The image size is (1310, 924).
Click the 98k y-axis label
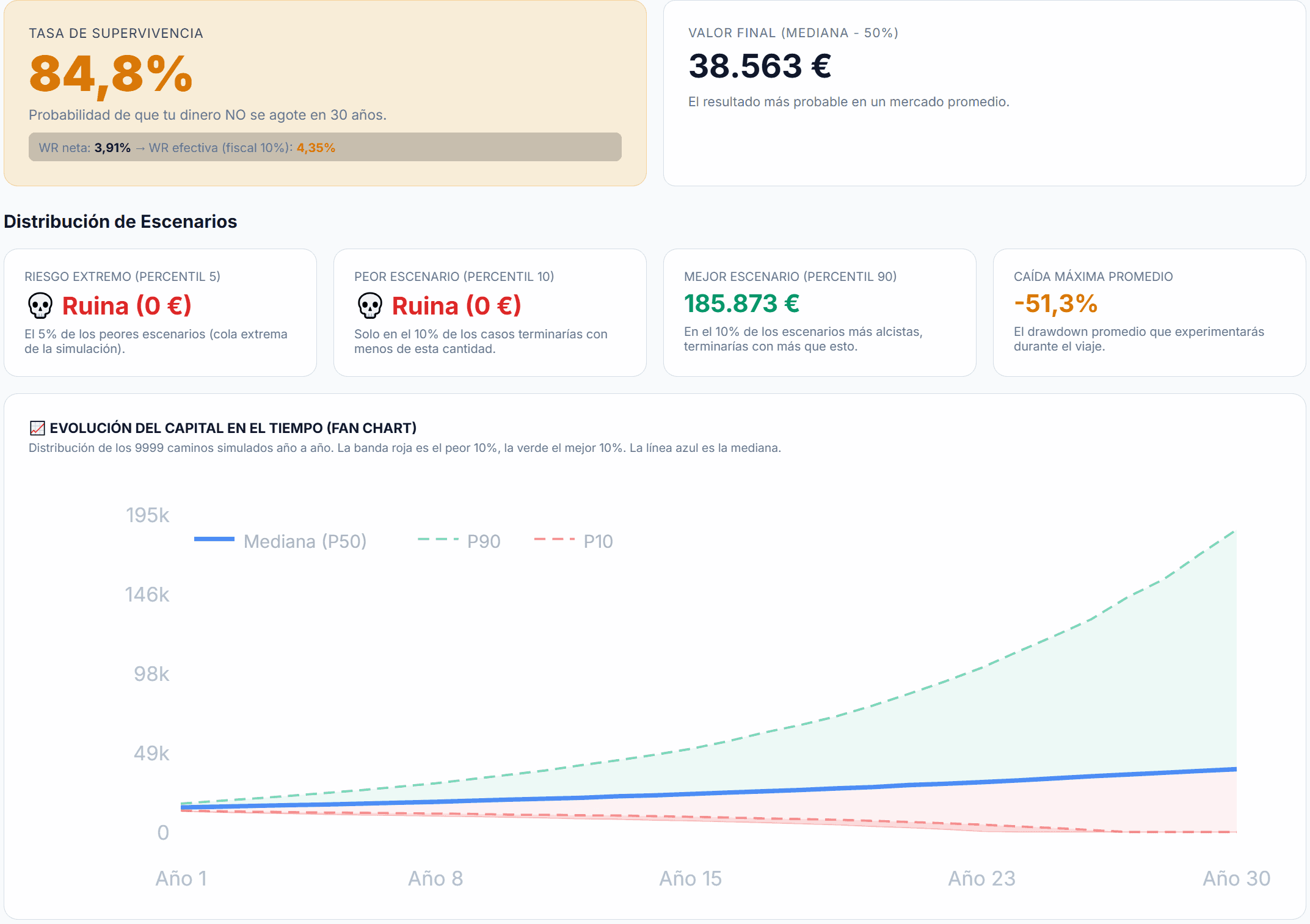tap(151, 674)
